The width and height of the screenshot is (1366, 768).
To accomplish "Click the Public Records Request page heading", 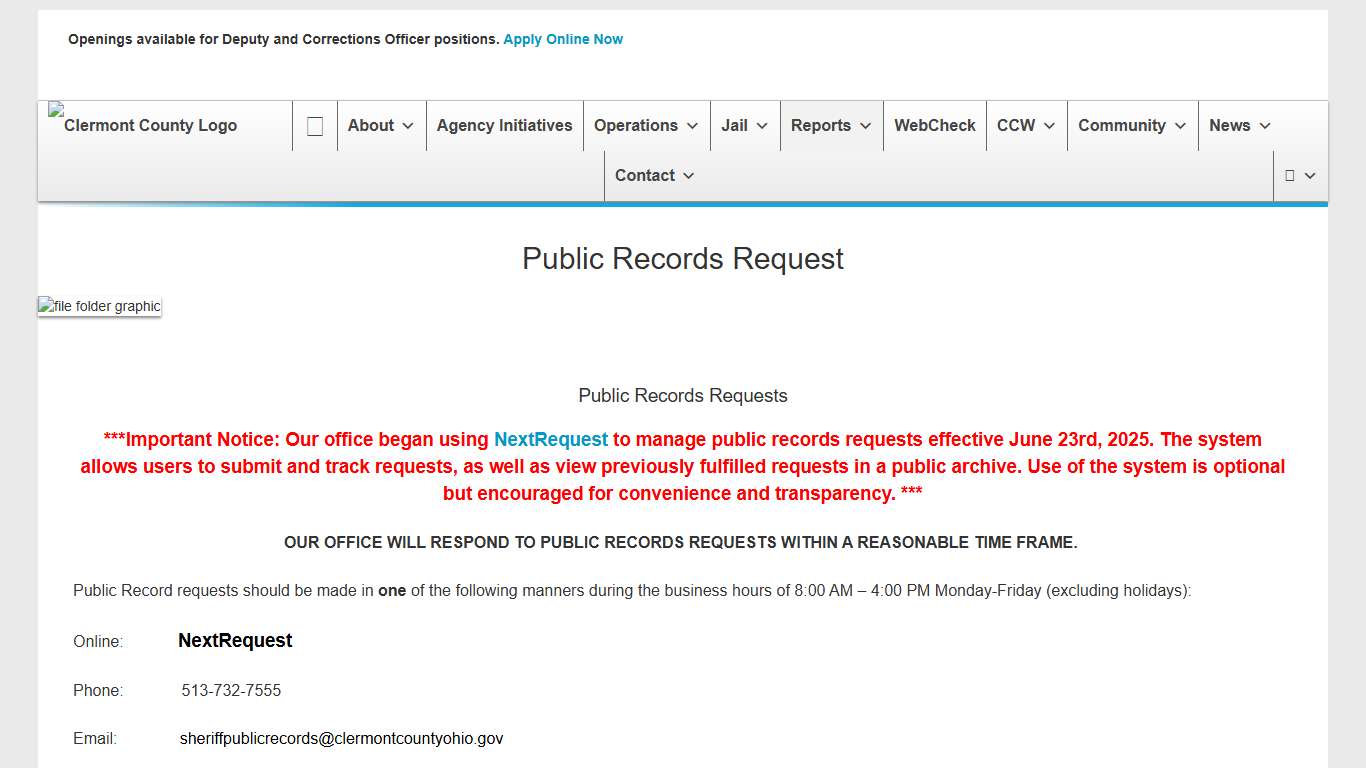I will pos(683,258).
